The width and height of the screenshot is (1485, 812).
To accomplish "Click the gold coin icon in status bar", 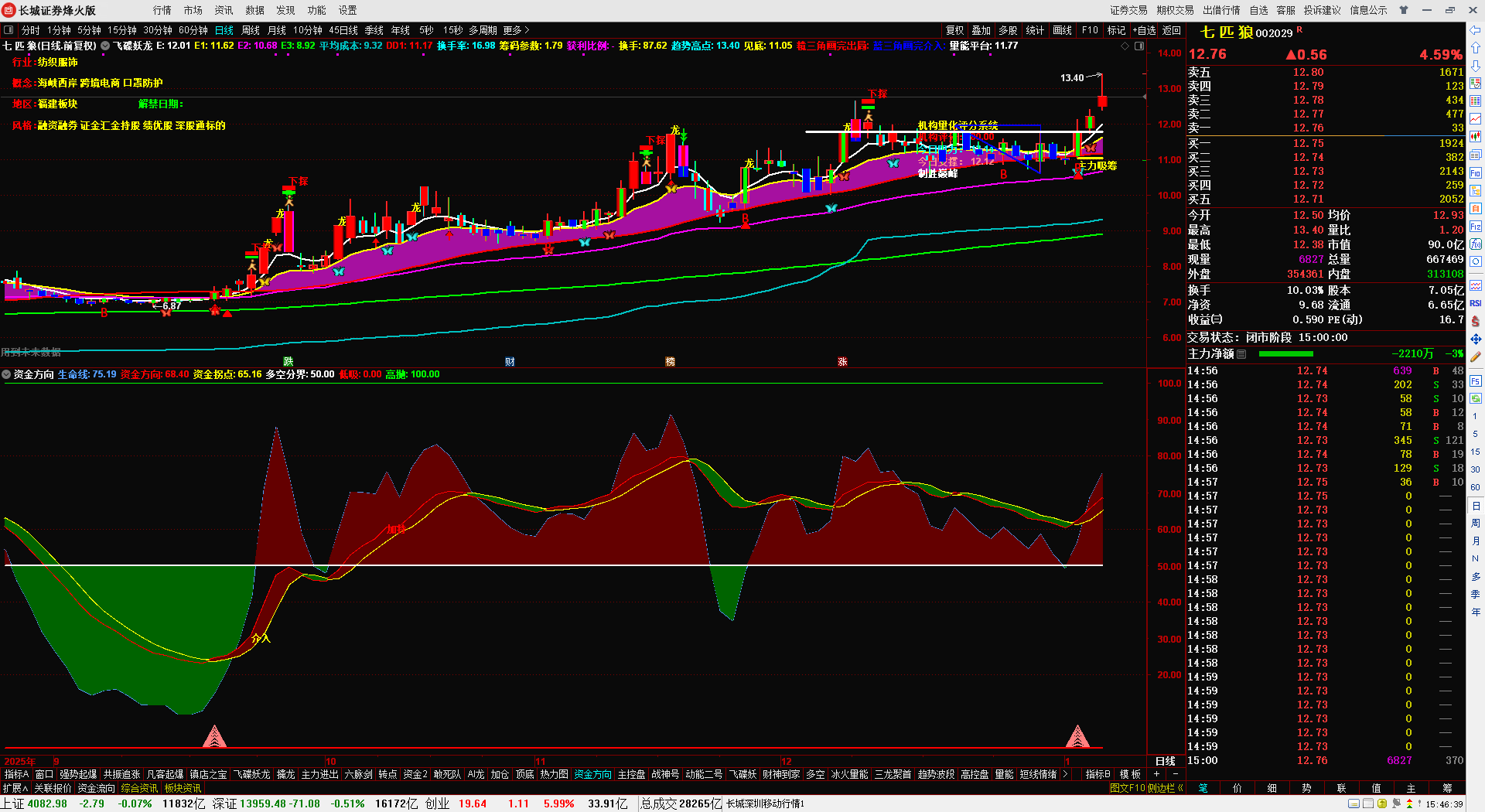I will [1382, 804].
